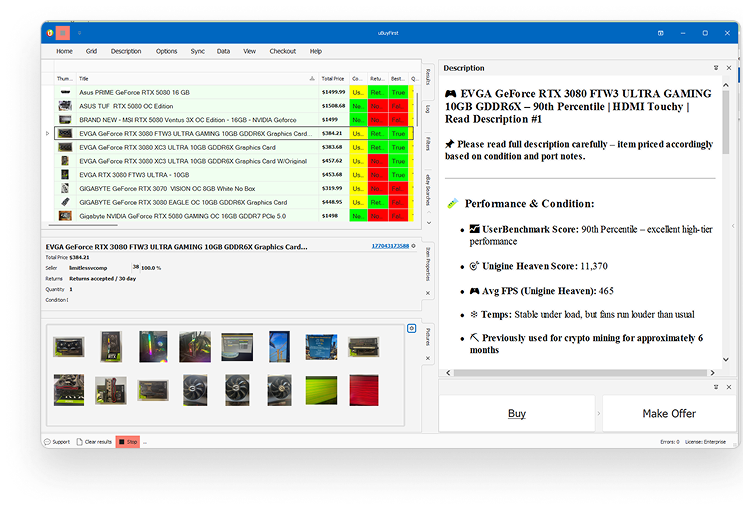Click the Support button label
Screen dimensions: 743x509
[61, 442]
